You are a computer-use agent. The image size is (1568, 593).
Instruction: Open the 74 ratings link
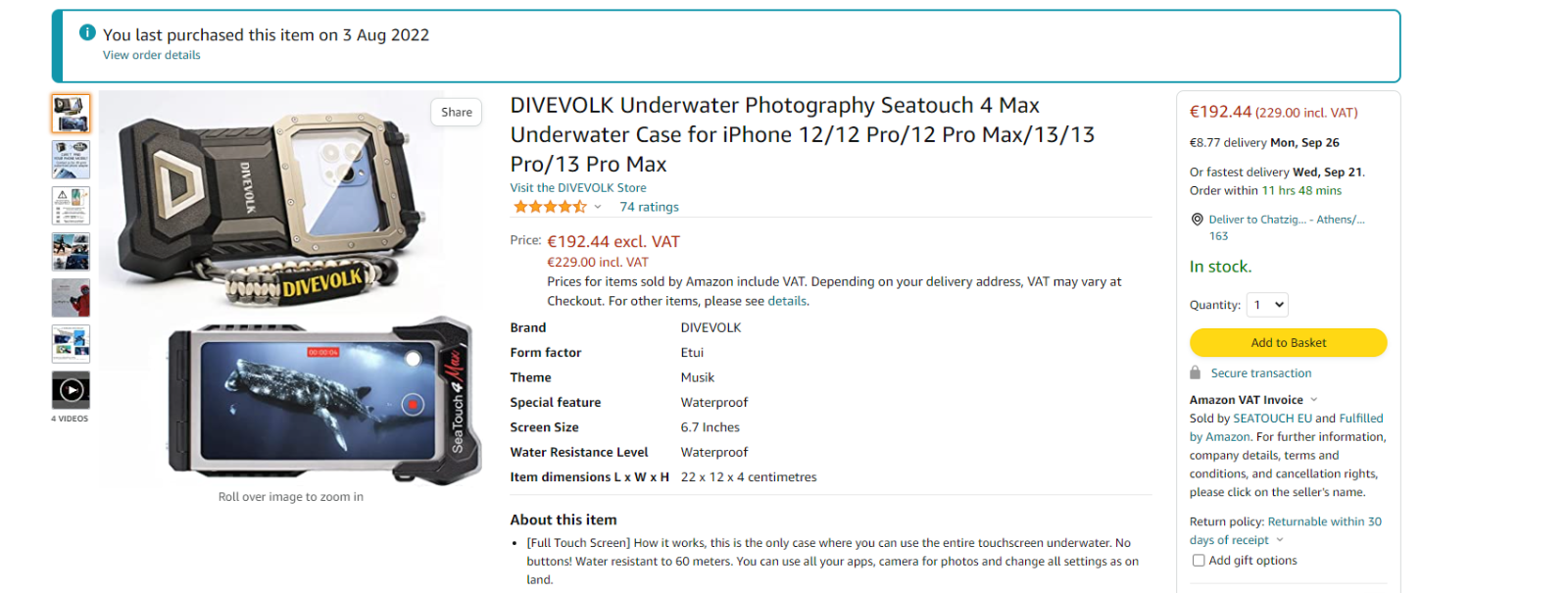649,207
